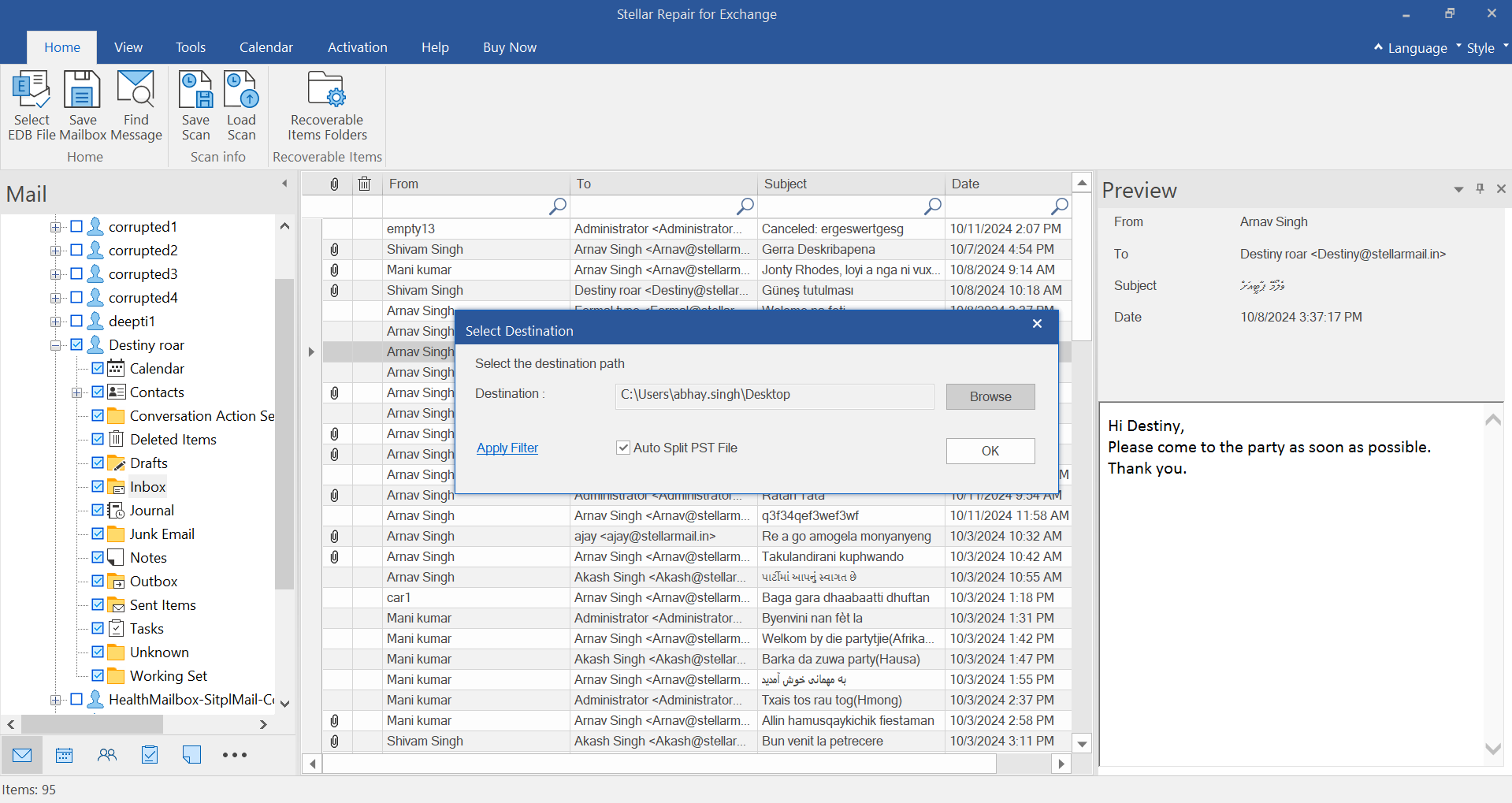Check the corrupted1 mailbox checkbox
Image resolution: width=1512 pixels, height=803 pixels.
[76, 227]
